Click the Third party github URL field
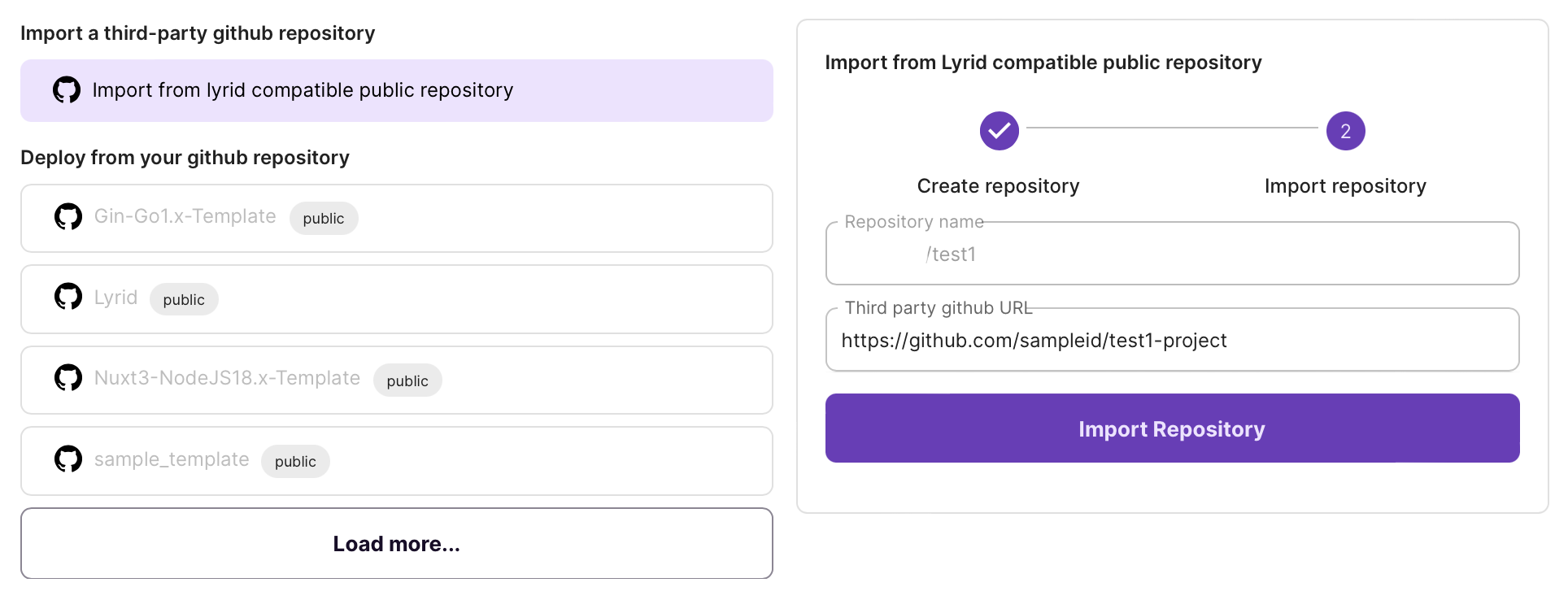 tap(1171, 341)
